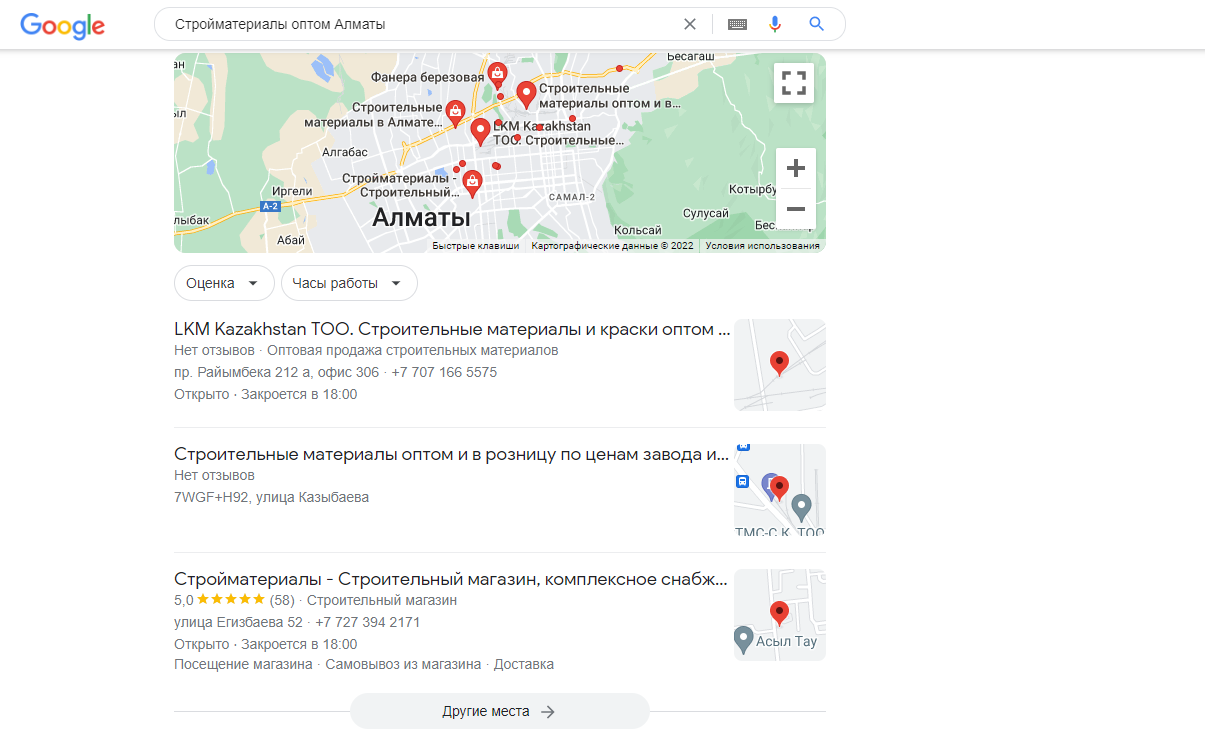Viewport: 1205px width, 741px height.
Task: Open the on-screen keyboard input tool
Action: point(738,24)
